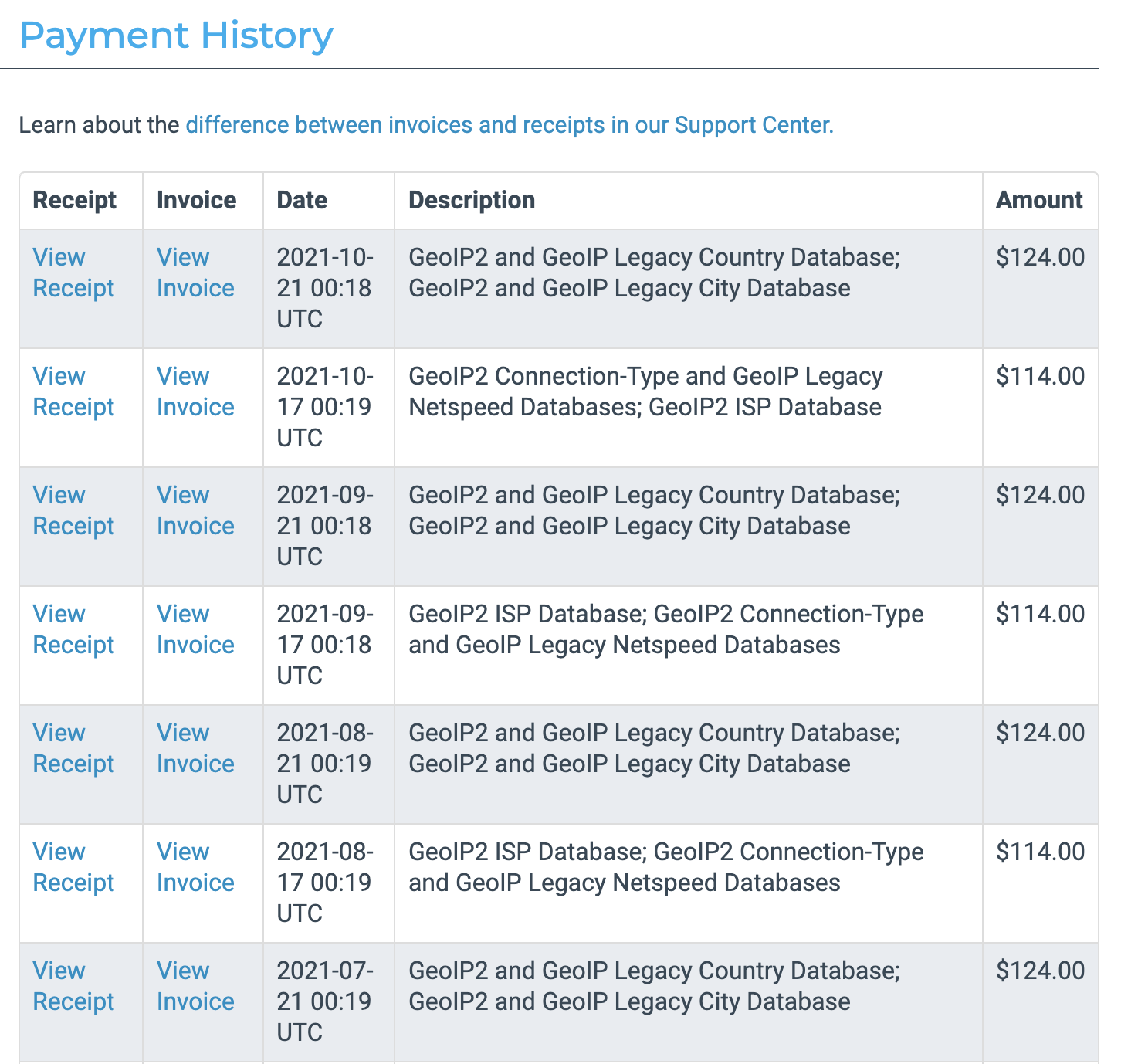View invoice for 2021-10-21 payment
The width and height of the screenshot is (1121, 1064).
coord(195,273)
